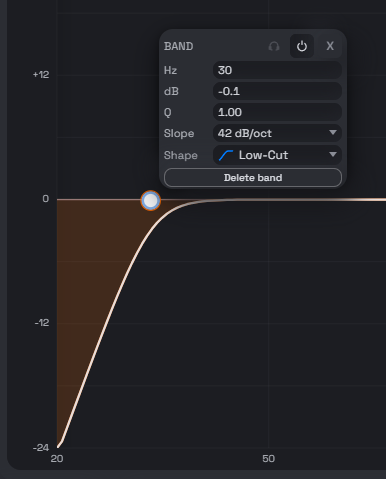386x479 pixels.
Task: Click the +12 gain axis label
Action: 41,75
